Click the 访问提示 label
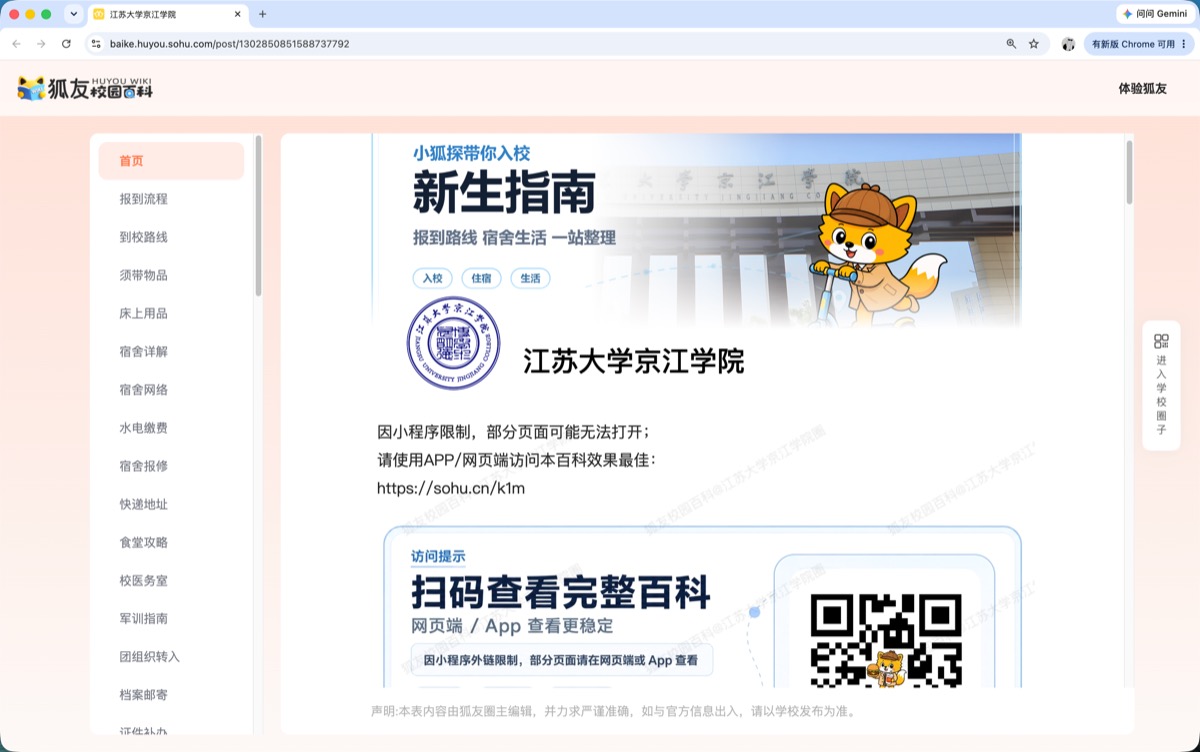Screen dimensions: 1200x752 [x=438, y=557]
